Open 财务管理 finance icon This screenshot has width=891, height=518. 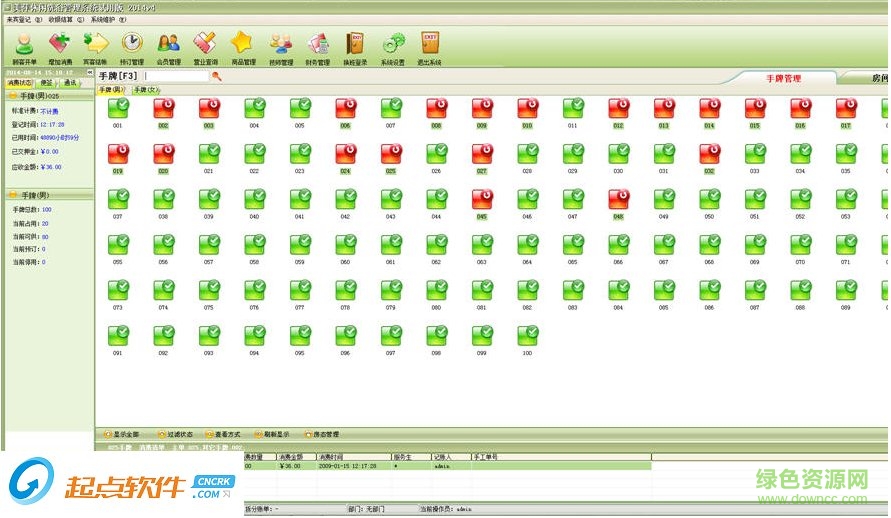click(x=318, y=48)
